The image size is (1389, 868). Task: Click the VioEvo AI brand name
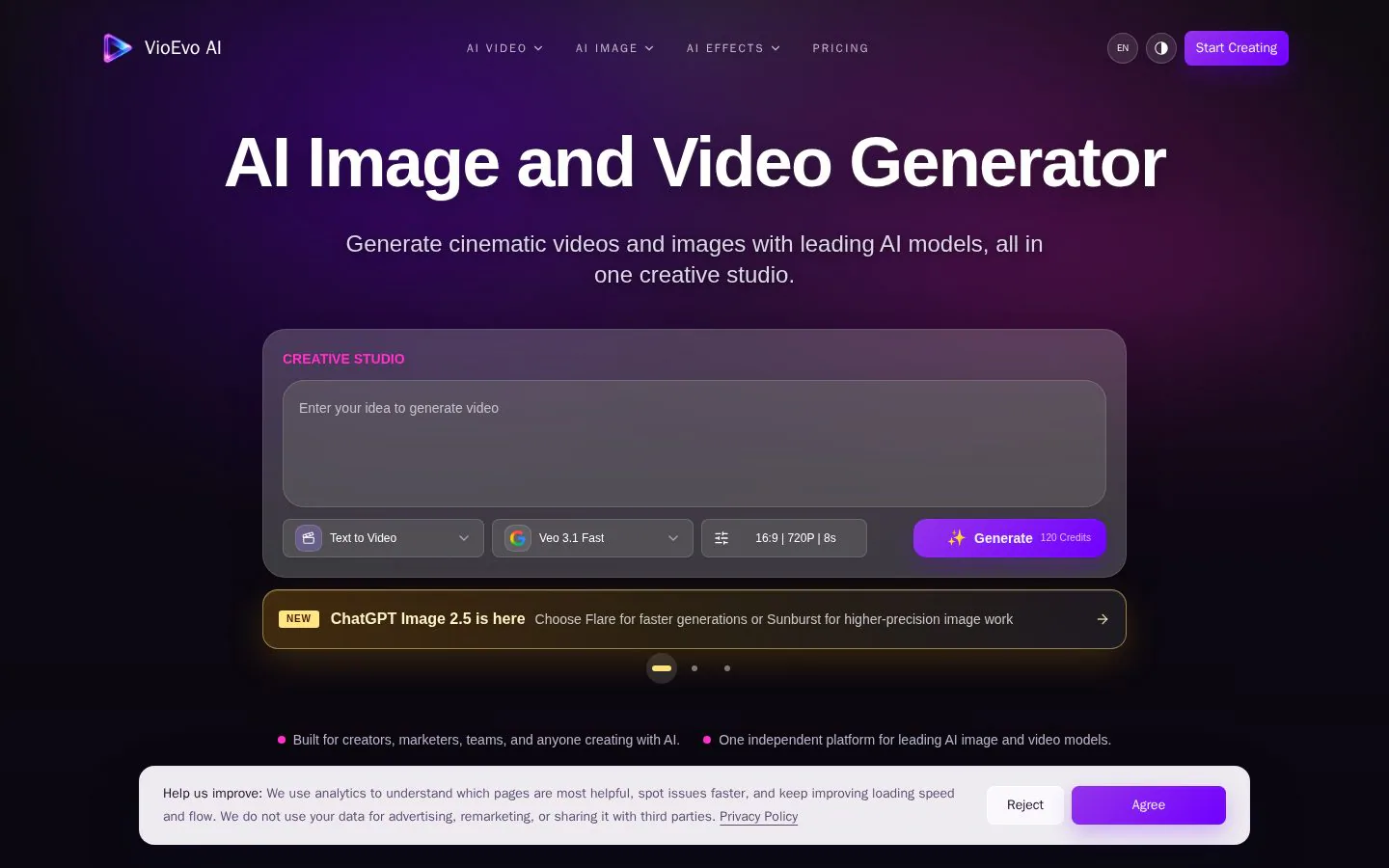click(183, 48)
